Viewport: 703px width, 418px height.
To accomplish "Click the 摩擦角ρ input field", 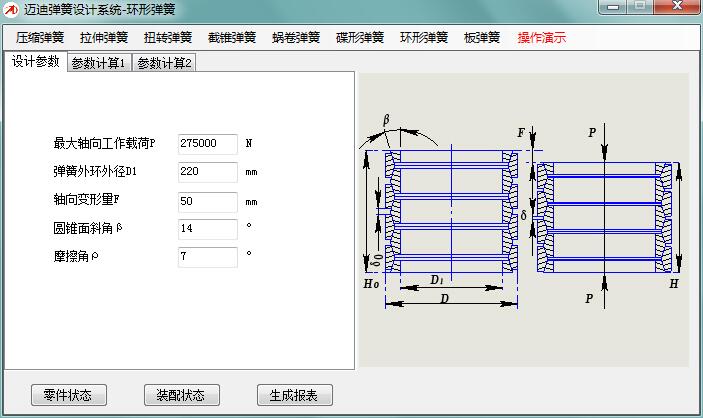I will 208,257.
